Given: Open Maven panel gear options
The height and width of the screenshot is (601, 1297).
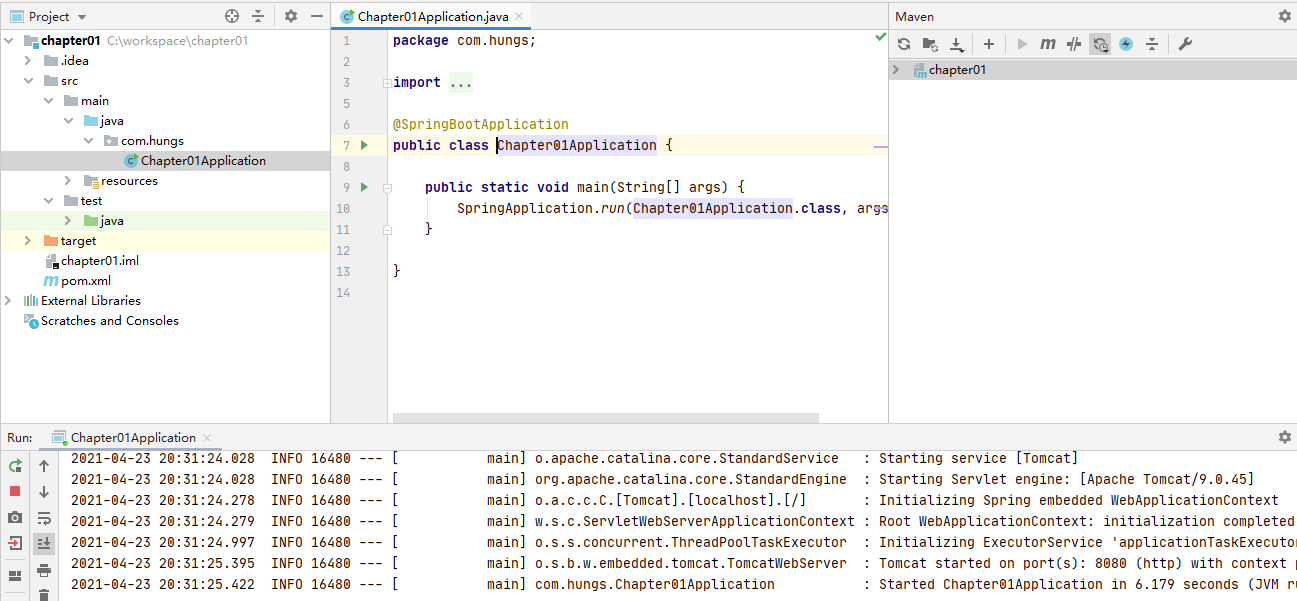Looking at the screenshot, I should (1285, 16).
